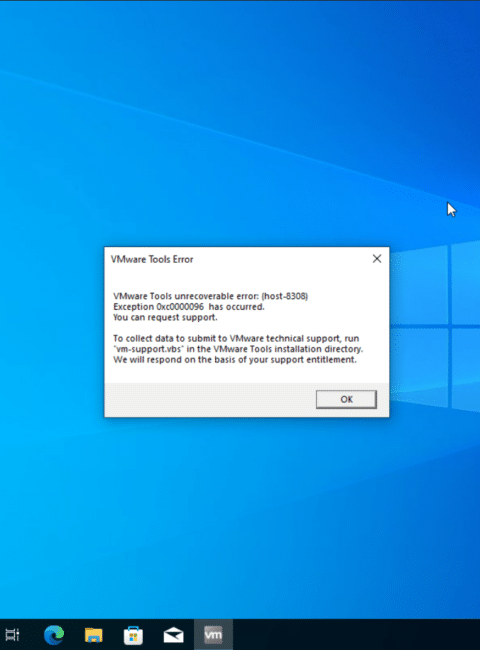This screenshot has height=650, width=480.
Task: Select the VMware taskbar icon
Action: [213, 635]
